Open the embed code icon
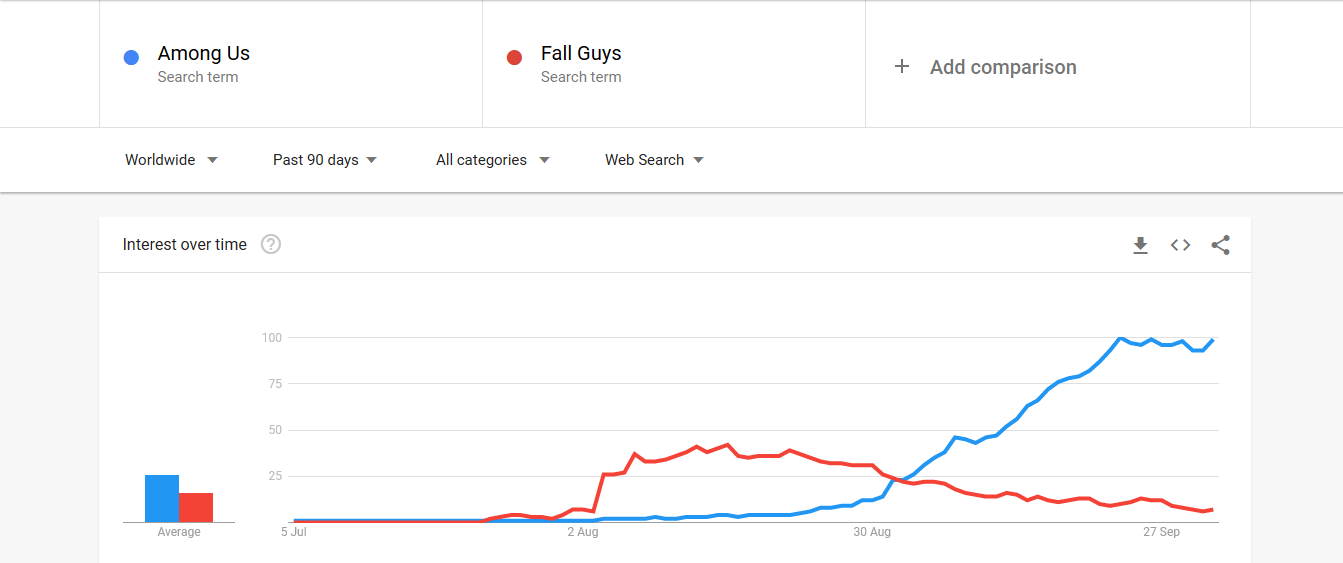1343x563 pixels. (1180, 245)
